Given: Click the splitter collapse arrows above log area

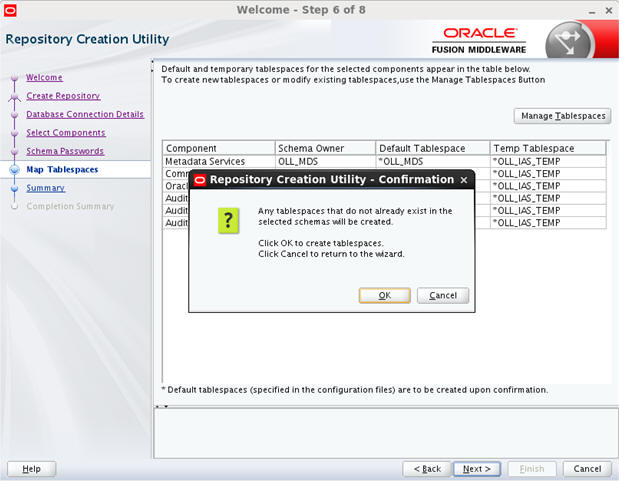Looking at the screenshot, I should click(x=161, y=406).
